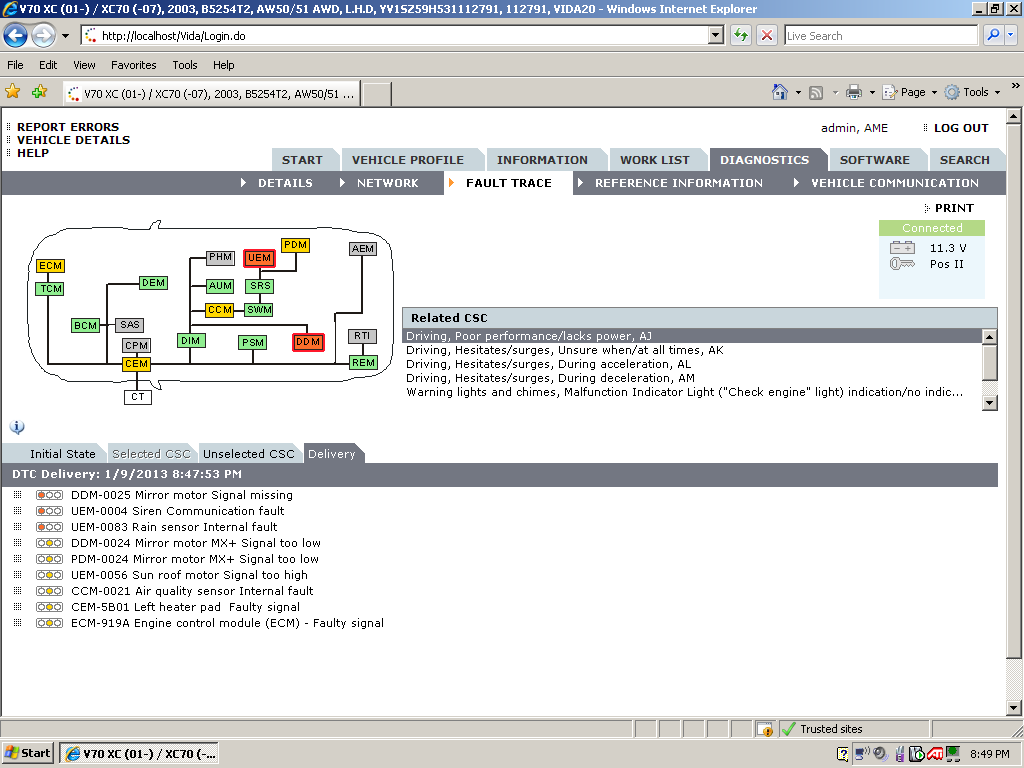Click Internet Explorer refresh button

click(741, 35)
